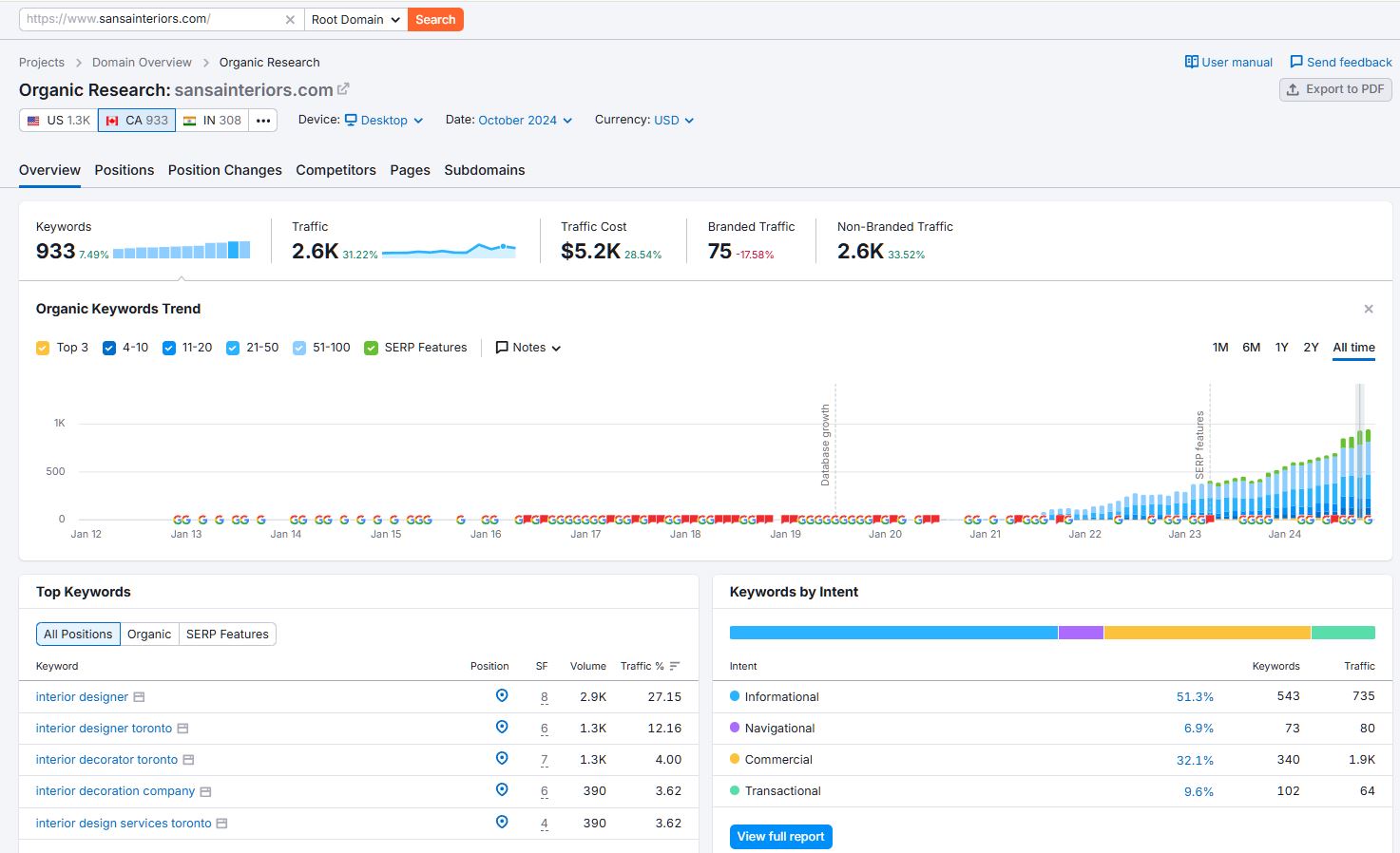Toggle the 51-100 positions checkbox
Viewport: 1400px width, 853px height.
pos(298,348)
